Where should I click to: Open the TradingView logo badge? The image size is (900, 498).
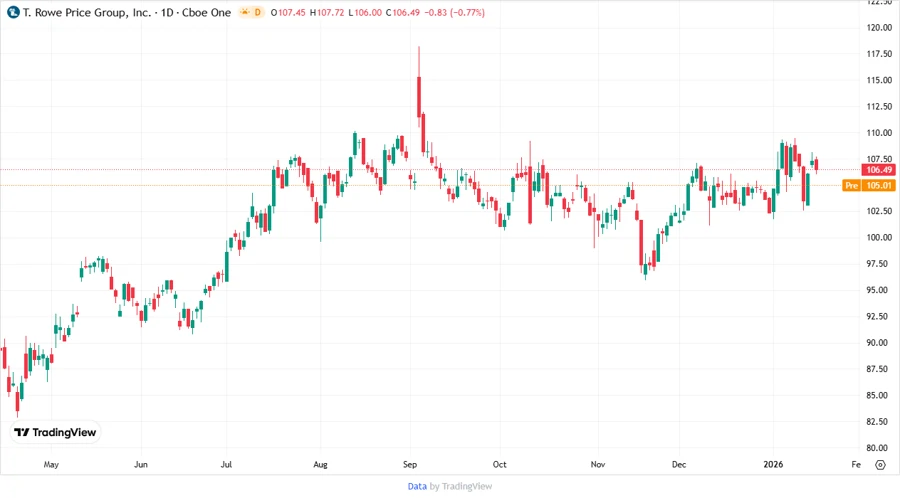[55, 433]
